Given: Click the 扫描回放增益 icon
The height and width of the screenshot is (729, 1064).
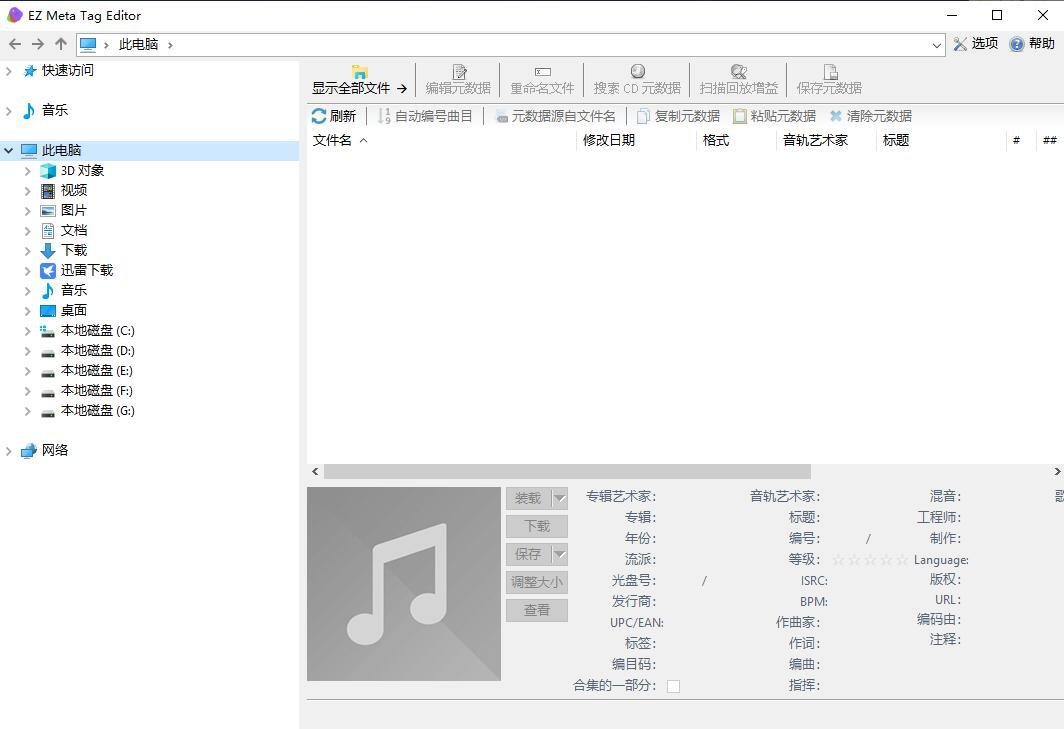Looking at the screenshot, I should coord(738,72).
